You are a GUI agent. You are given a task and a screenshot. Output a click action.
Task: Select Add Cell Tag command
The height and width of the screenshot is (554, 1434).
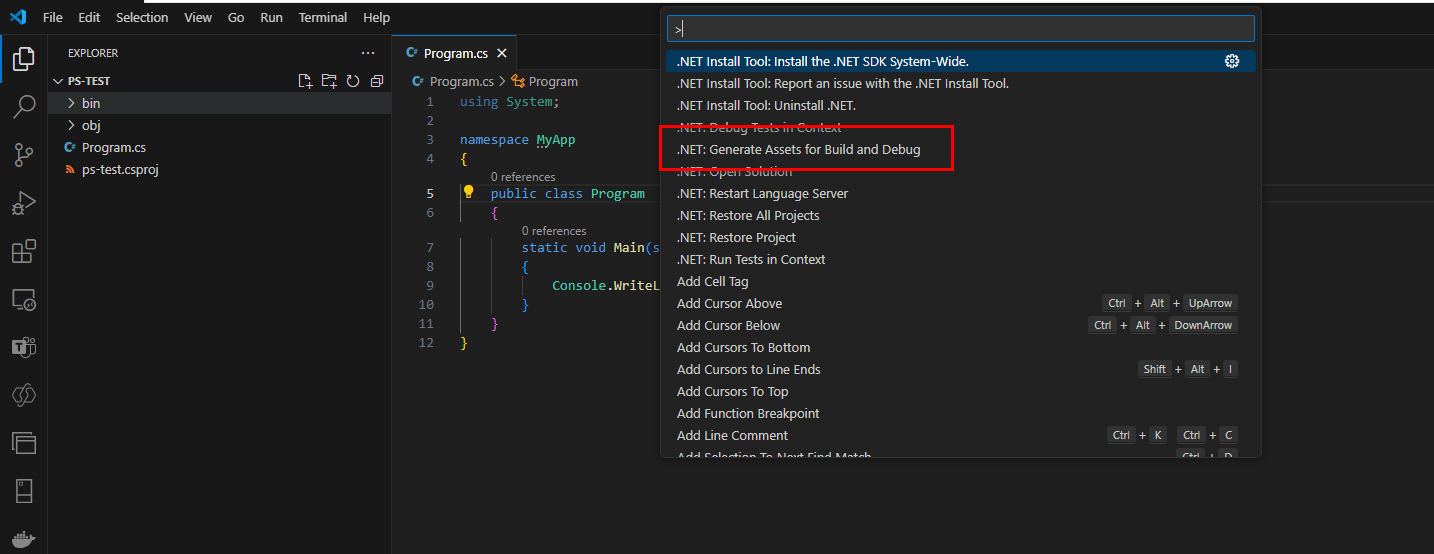960,281
